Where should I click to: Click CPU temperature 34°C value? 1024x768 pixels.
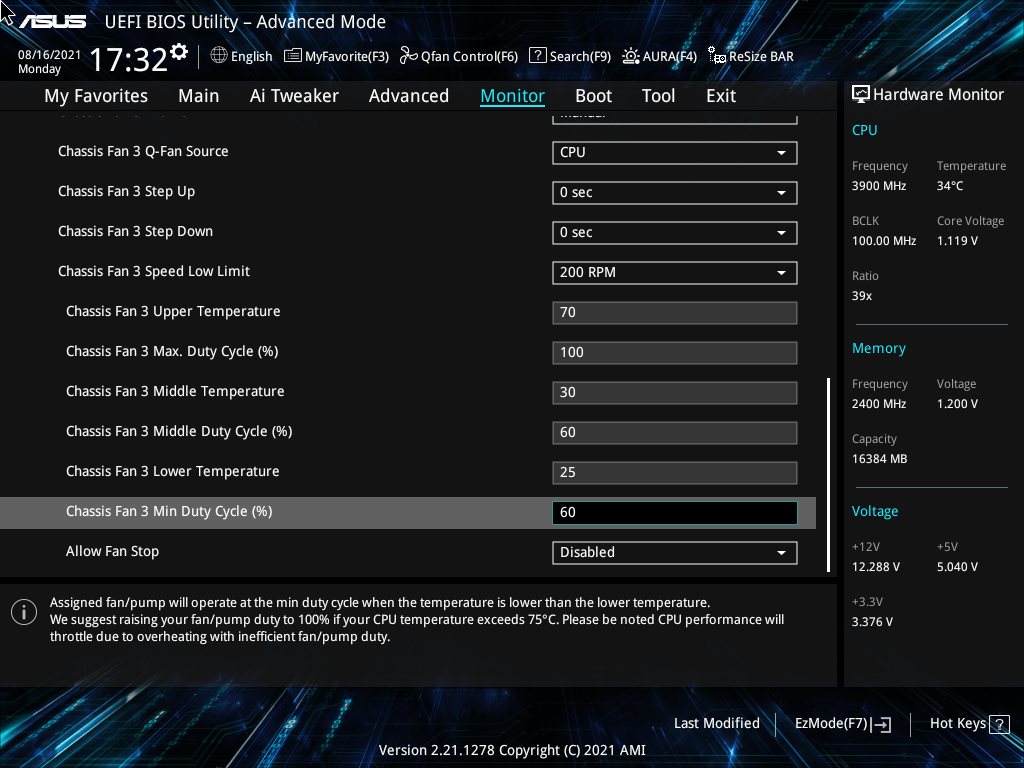[950, 186]
